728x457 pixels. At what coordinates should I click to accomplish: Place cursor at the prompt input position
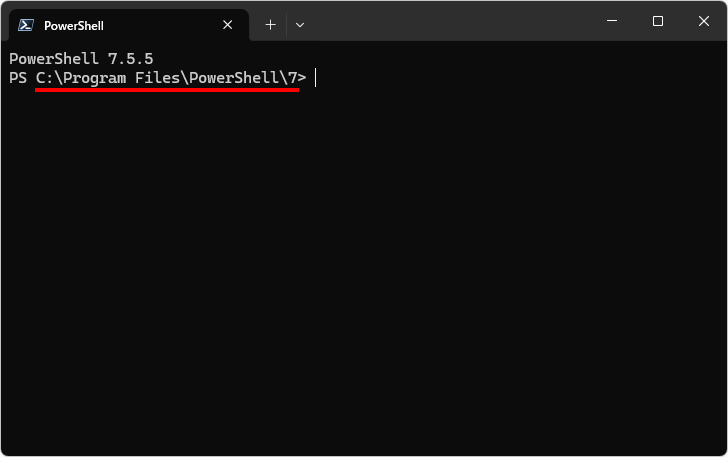tap(316, 78)
